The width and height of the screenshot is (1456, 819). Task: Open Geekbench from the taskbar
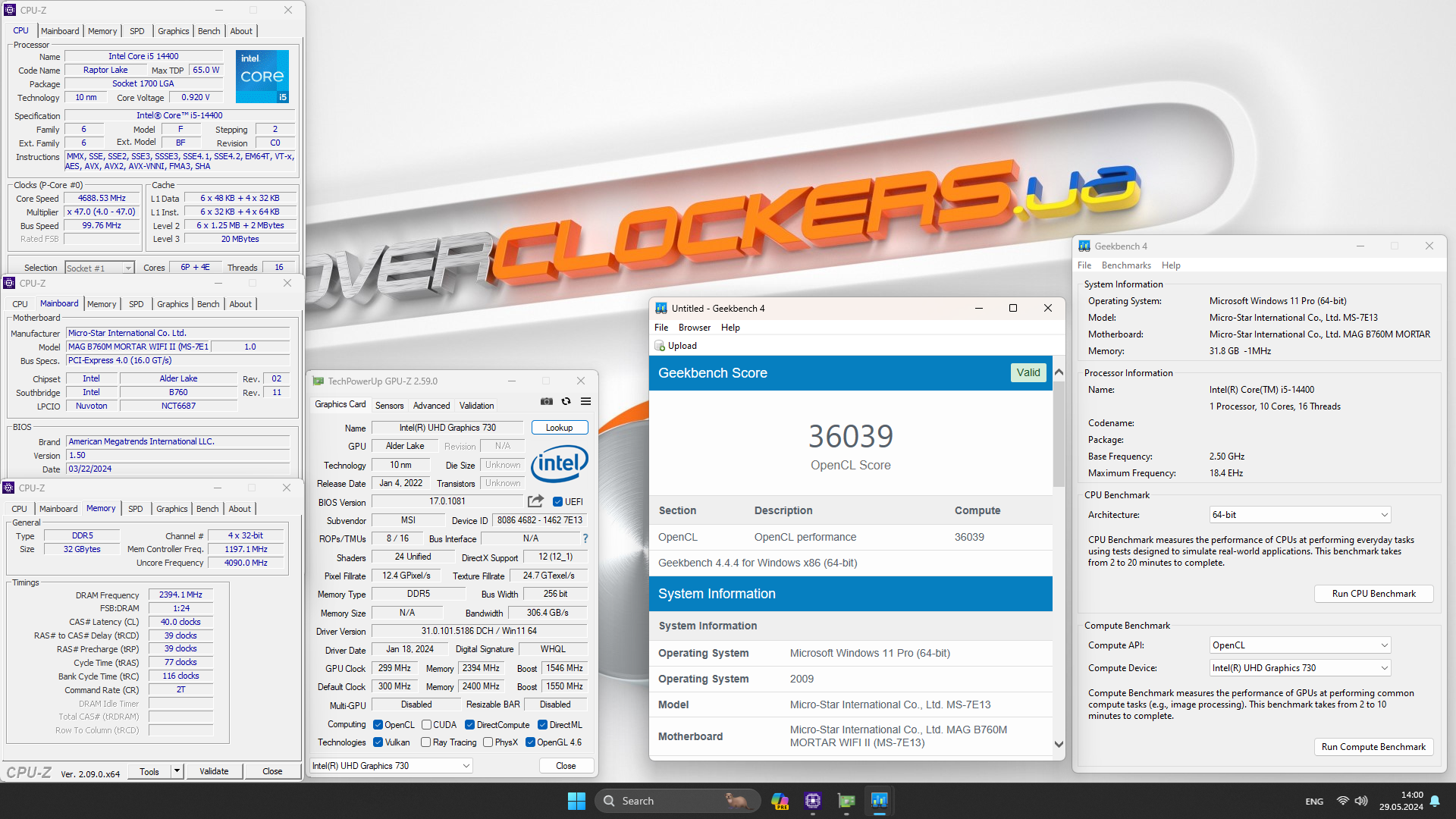pyautogui.click(x=879, y=801)
